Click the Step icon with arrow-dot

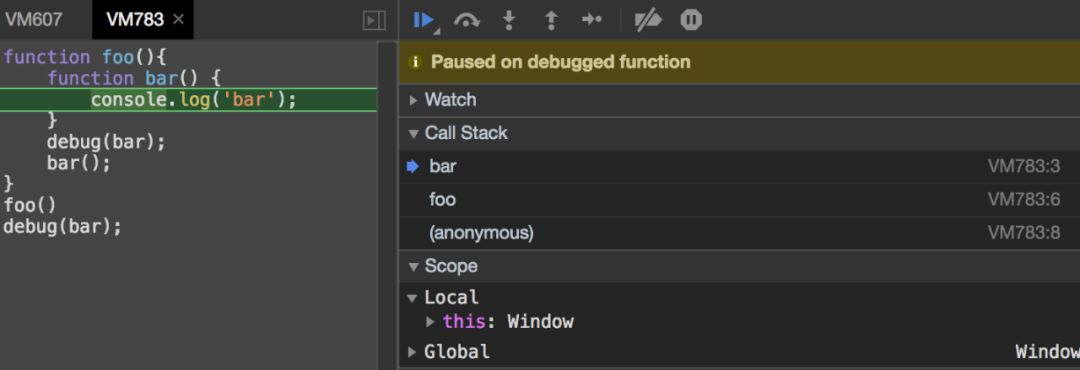(592, 20)
